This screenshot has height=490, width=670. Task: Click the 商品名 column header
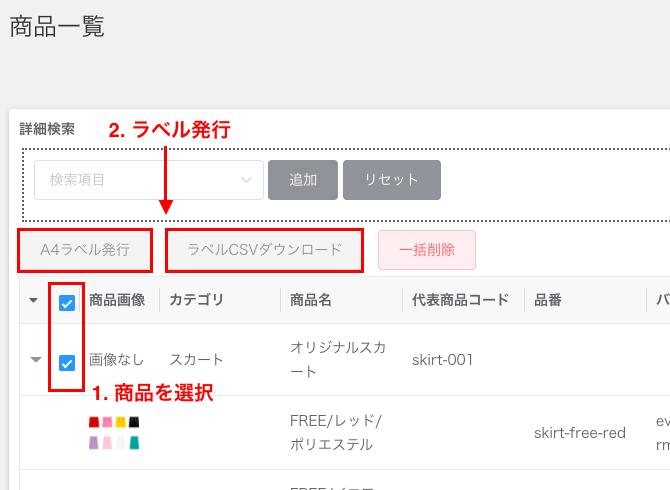(311, 300)
